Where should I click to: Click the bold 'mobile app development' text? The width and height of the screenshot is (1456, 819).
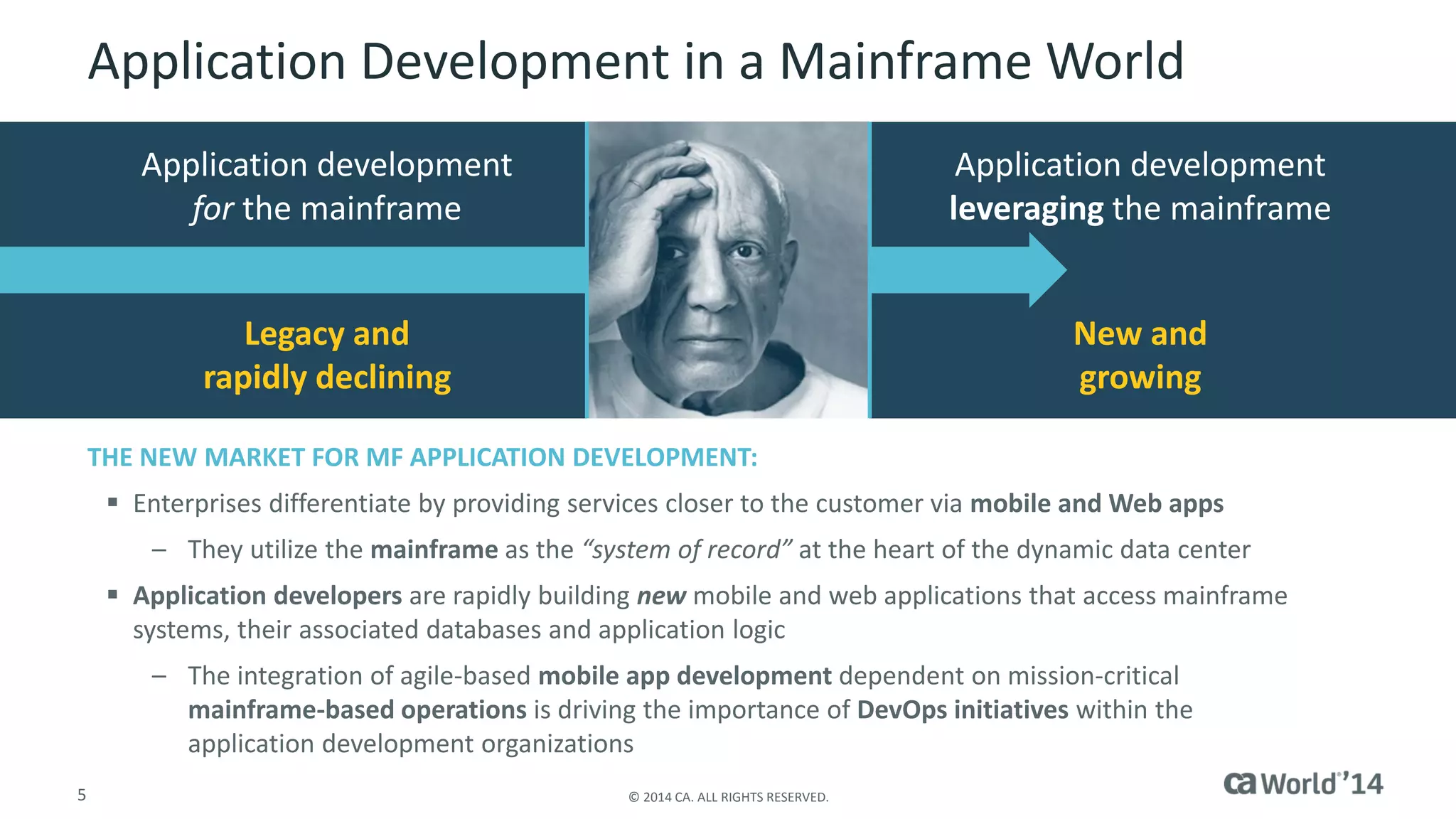tap(684, 675)
